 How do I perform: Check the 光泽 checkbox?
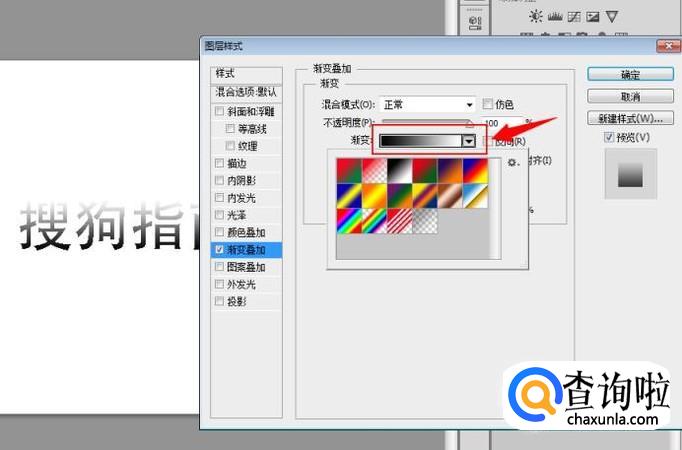click(219, 215)
